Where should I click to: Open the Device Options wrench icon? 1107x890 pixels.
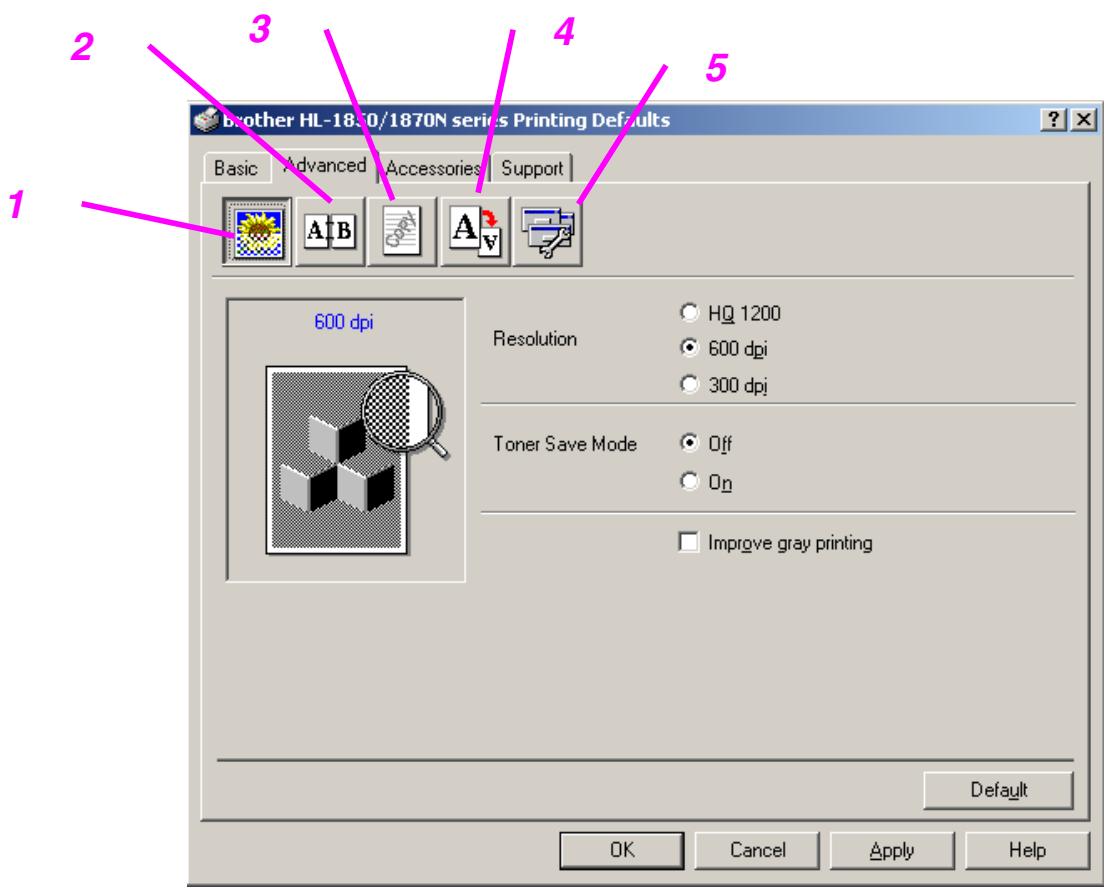tap(548, 231)
